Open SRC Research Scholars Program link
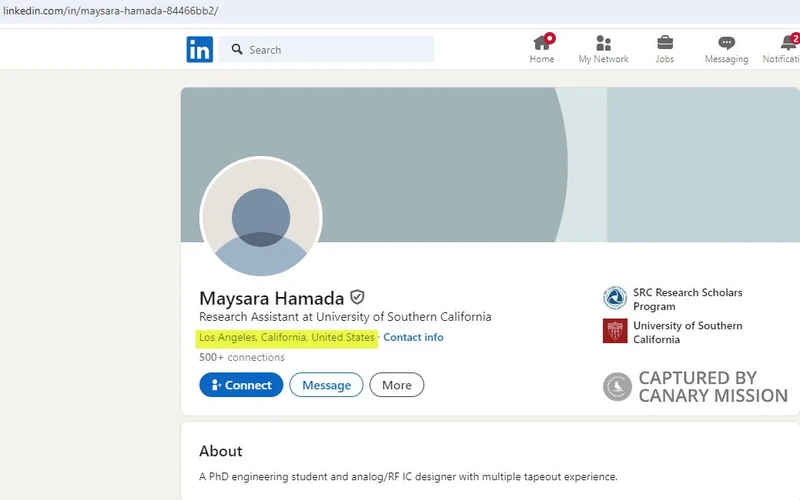Screen dimensions: 800x500 (687, 299)
